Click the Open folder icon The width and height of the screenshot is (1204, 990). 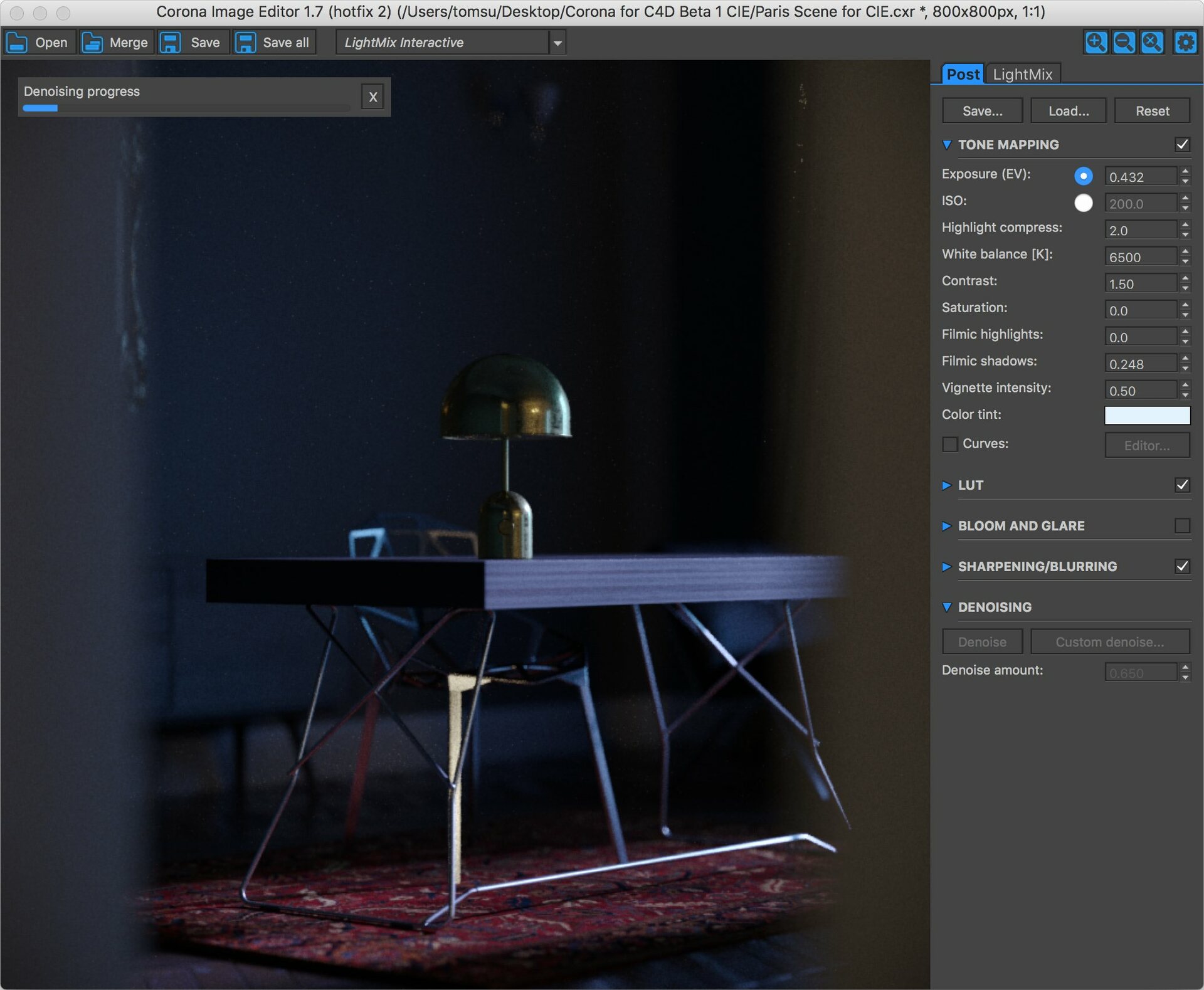(x=17, y=43)
